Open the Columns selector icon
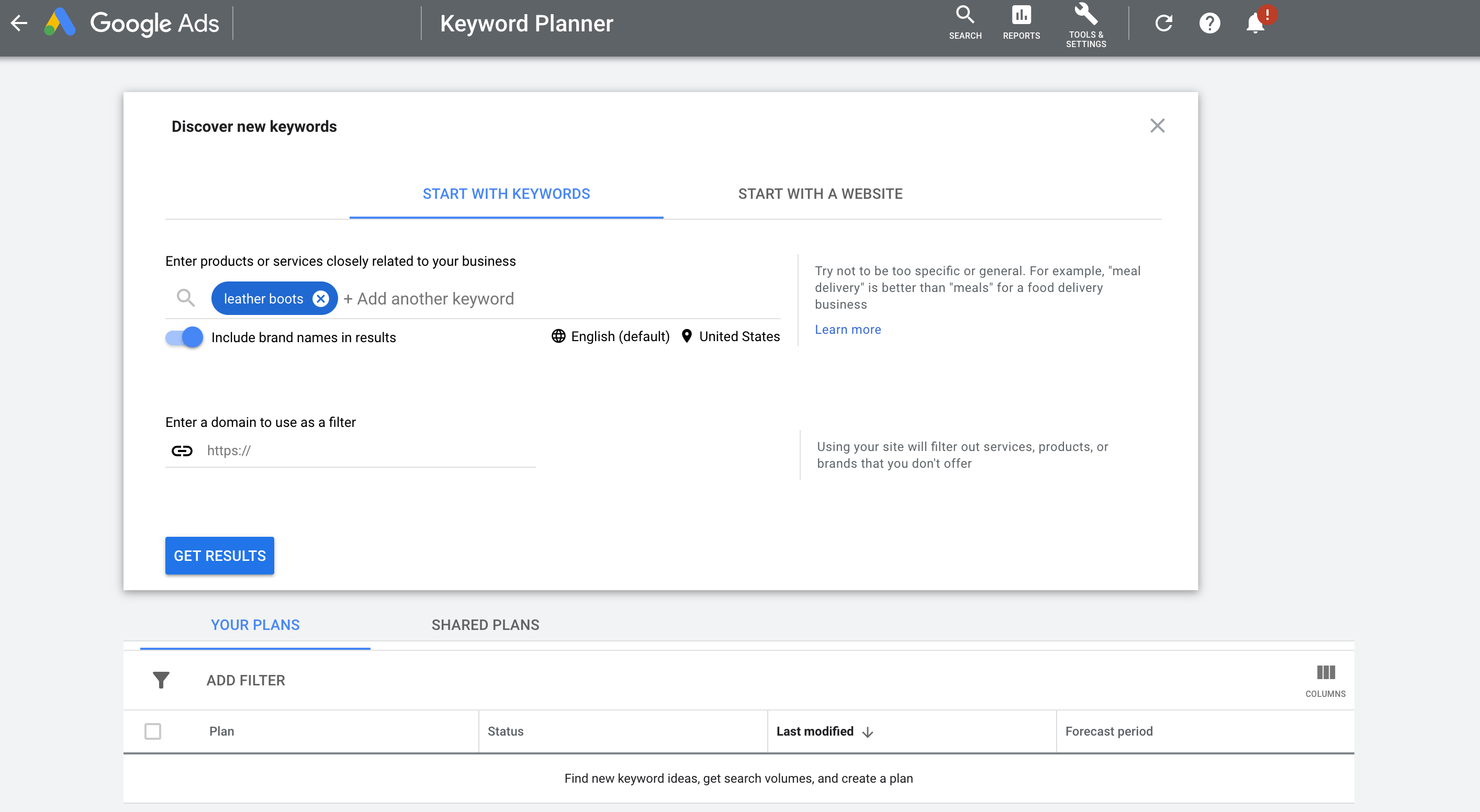Screen dimensions: 1480x812 [1325, 679]
